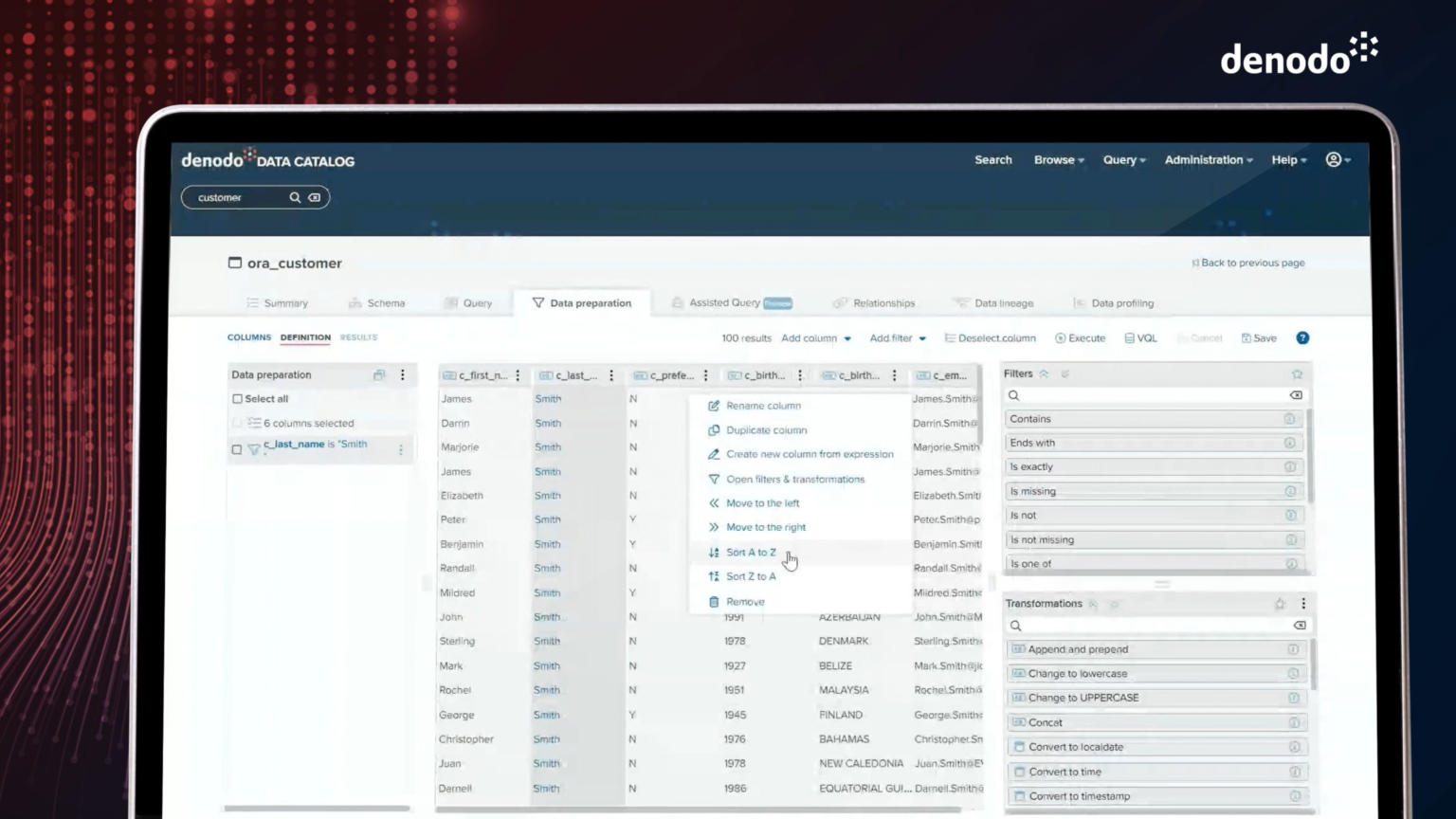The width and height of the screenshot is (1456, 819).
Task: Click the user account icon
Action: coord(1334,160)
